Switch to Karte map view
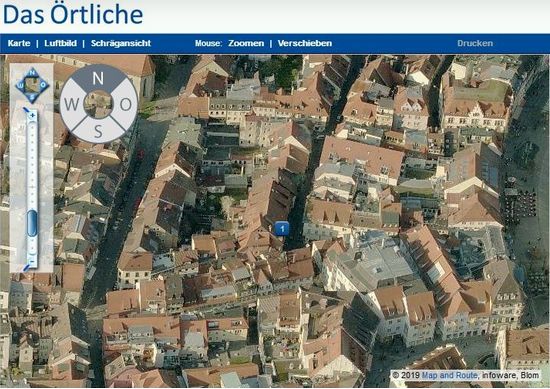Viewport: 550px width, 389px height. coord(19,43)
